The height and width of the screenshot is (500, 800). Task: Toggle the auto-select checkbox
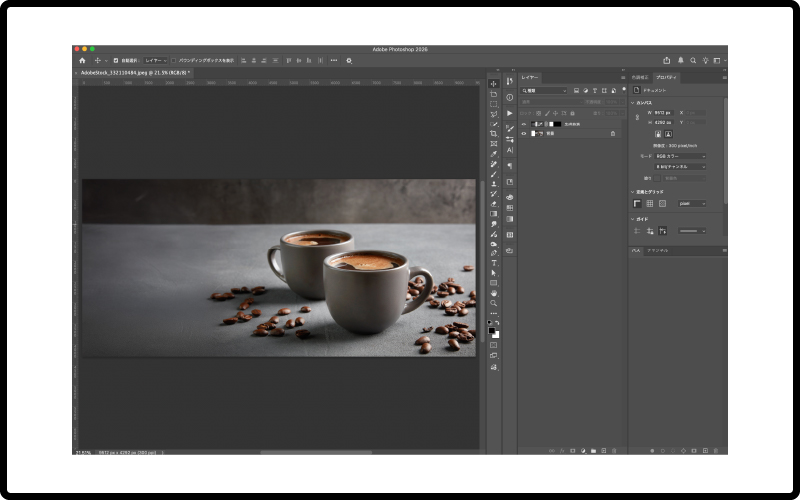[116, 60]
